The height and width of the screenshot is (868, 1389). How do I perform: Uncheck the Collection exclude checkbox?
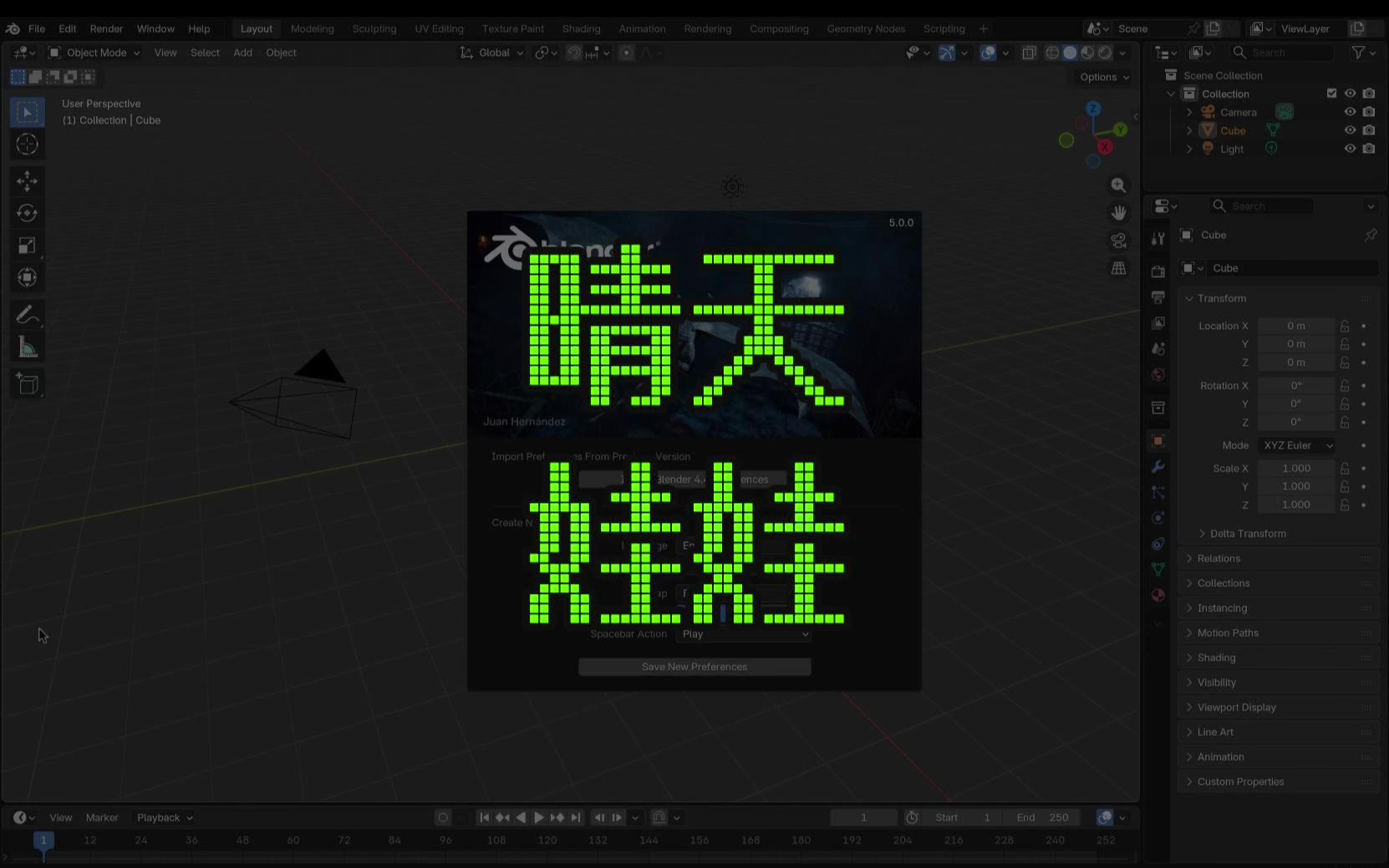pos(1331,94)
